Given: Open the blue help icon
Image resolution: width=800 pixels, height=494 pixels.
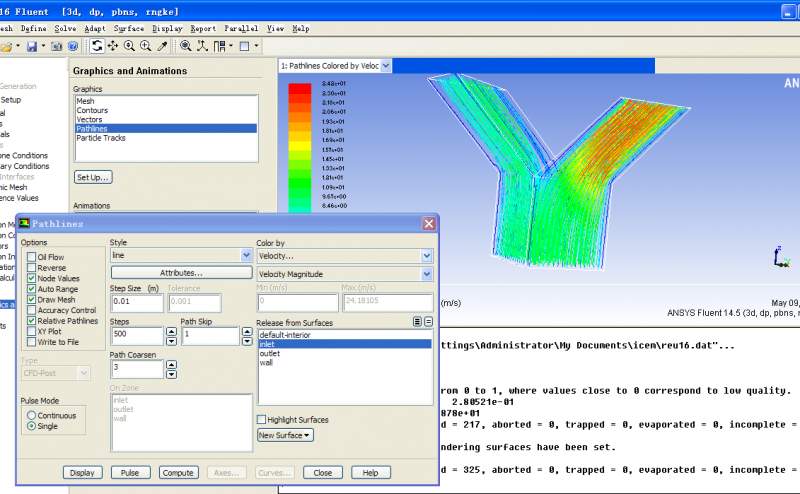Looking at the screenshot, I should (73, 47).
